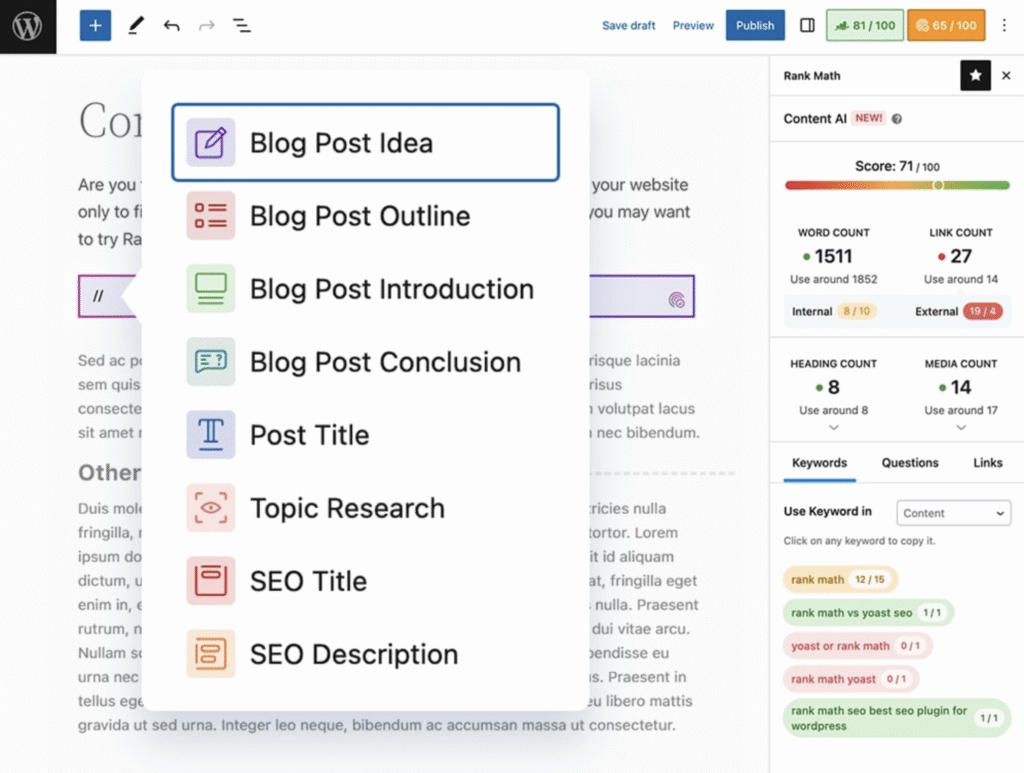This screenshot has width=1024, height=773.
Task: Click the WordPress logo
Action: point(27,27)
